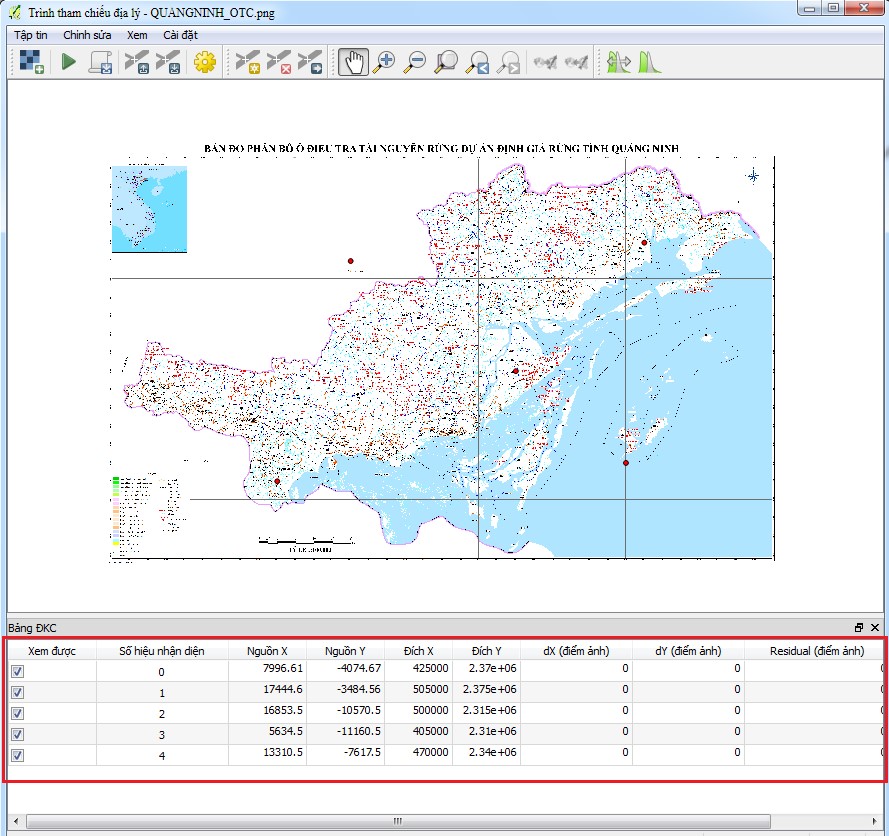The width and height of the screenshot is (889, 836).
Task: Start georeferencing with the green play icon
Action: tap(69, 62)
